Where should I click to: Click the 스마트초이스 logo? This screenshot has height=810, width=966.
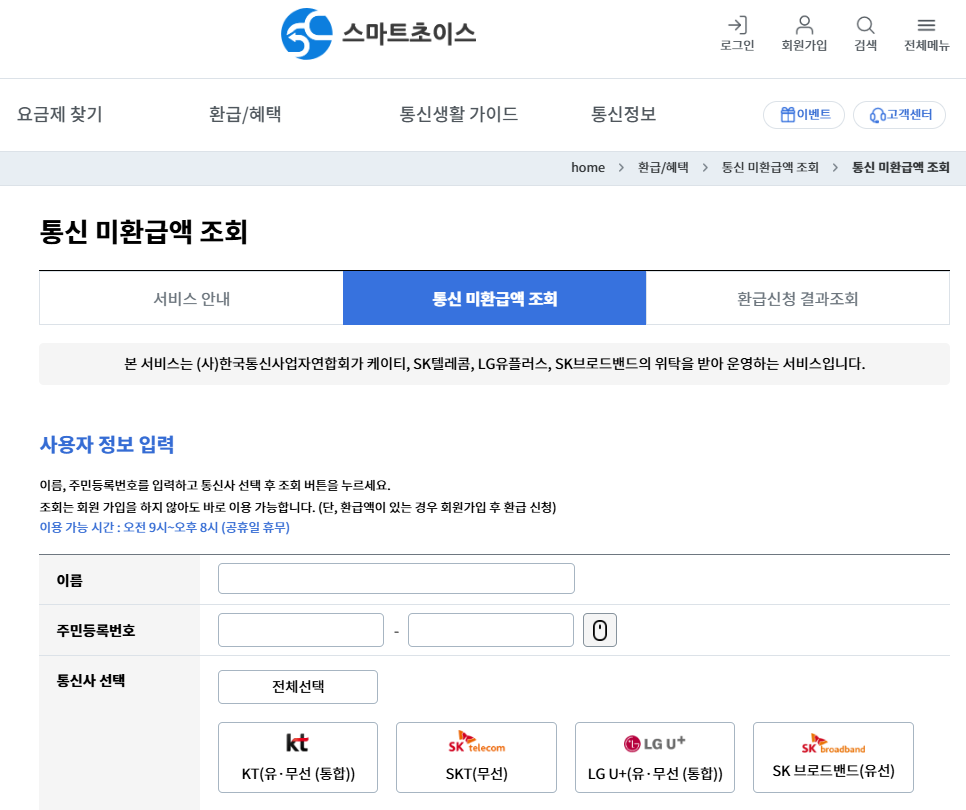pyautogui.click(x=377, y=33)
